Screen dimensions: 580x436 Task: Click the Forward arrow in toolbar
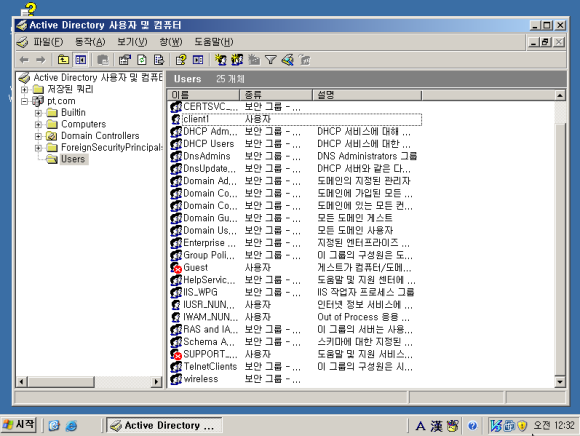41,60
